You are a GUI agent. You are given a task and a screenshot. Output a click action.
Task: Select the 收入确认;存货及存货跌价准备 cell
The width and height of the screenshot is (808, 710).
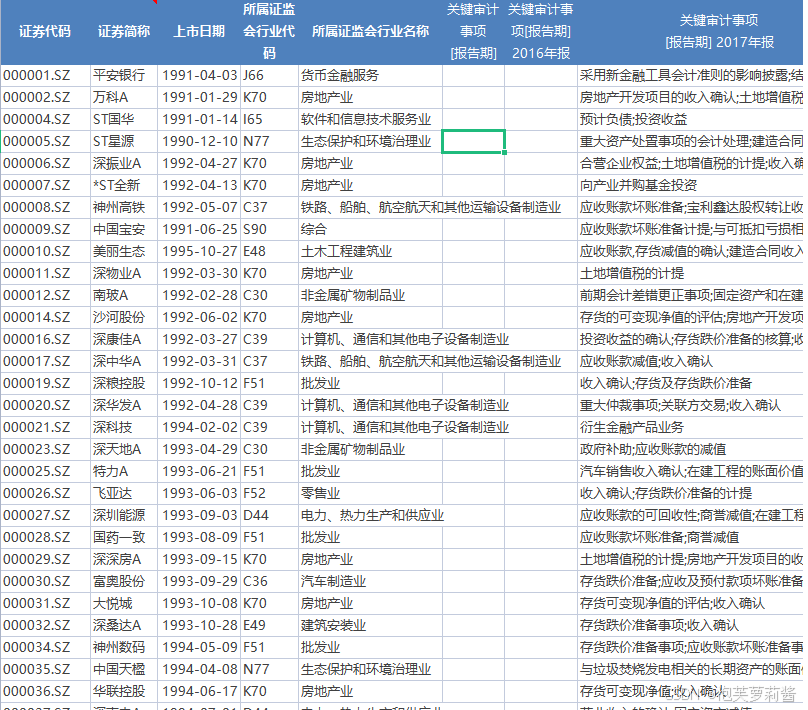pyautogui.click(x=690, y=383)
